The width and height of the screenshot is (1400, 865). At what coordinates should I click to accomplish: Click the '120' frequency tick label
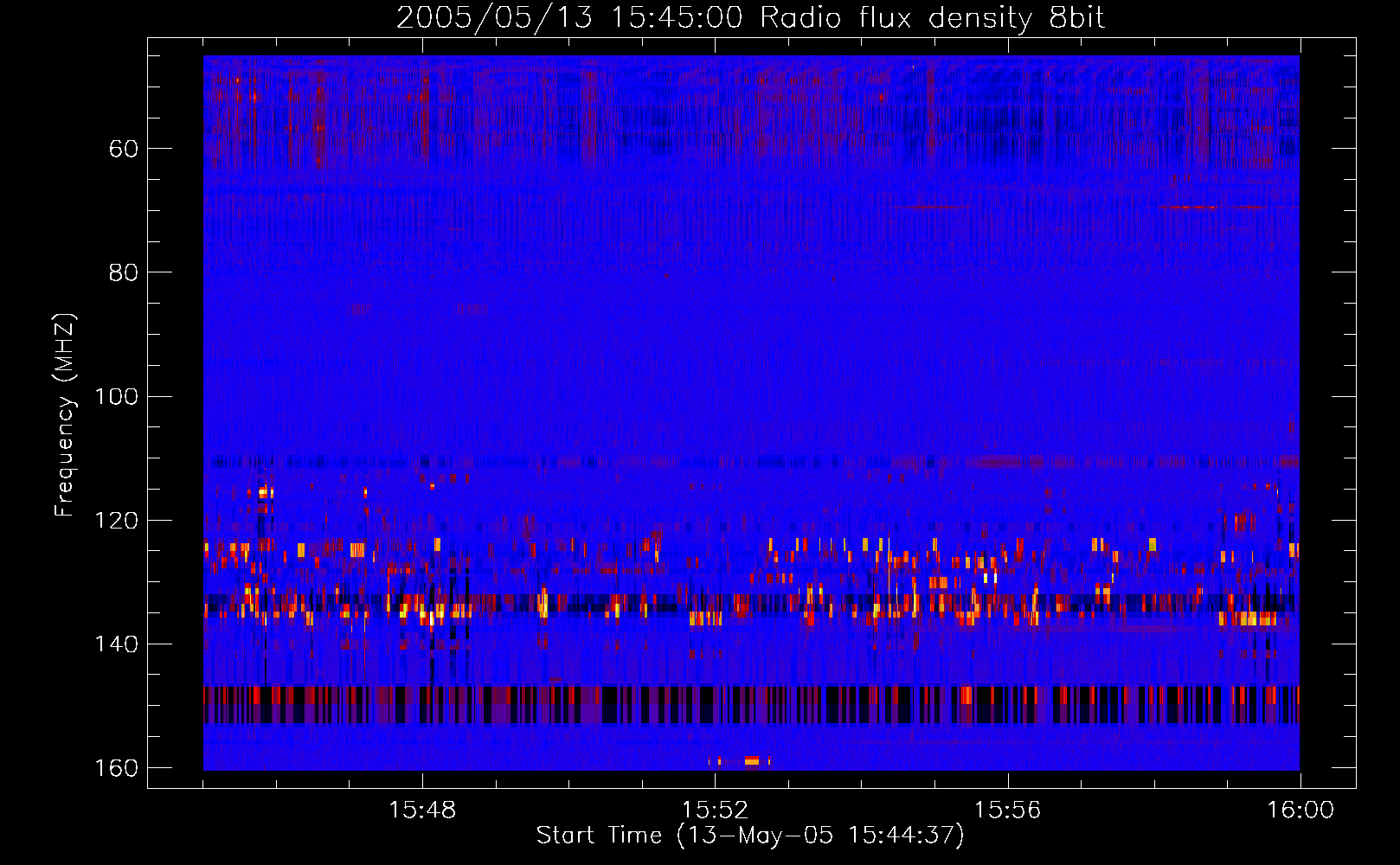(117, 521)
